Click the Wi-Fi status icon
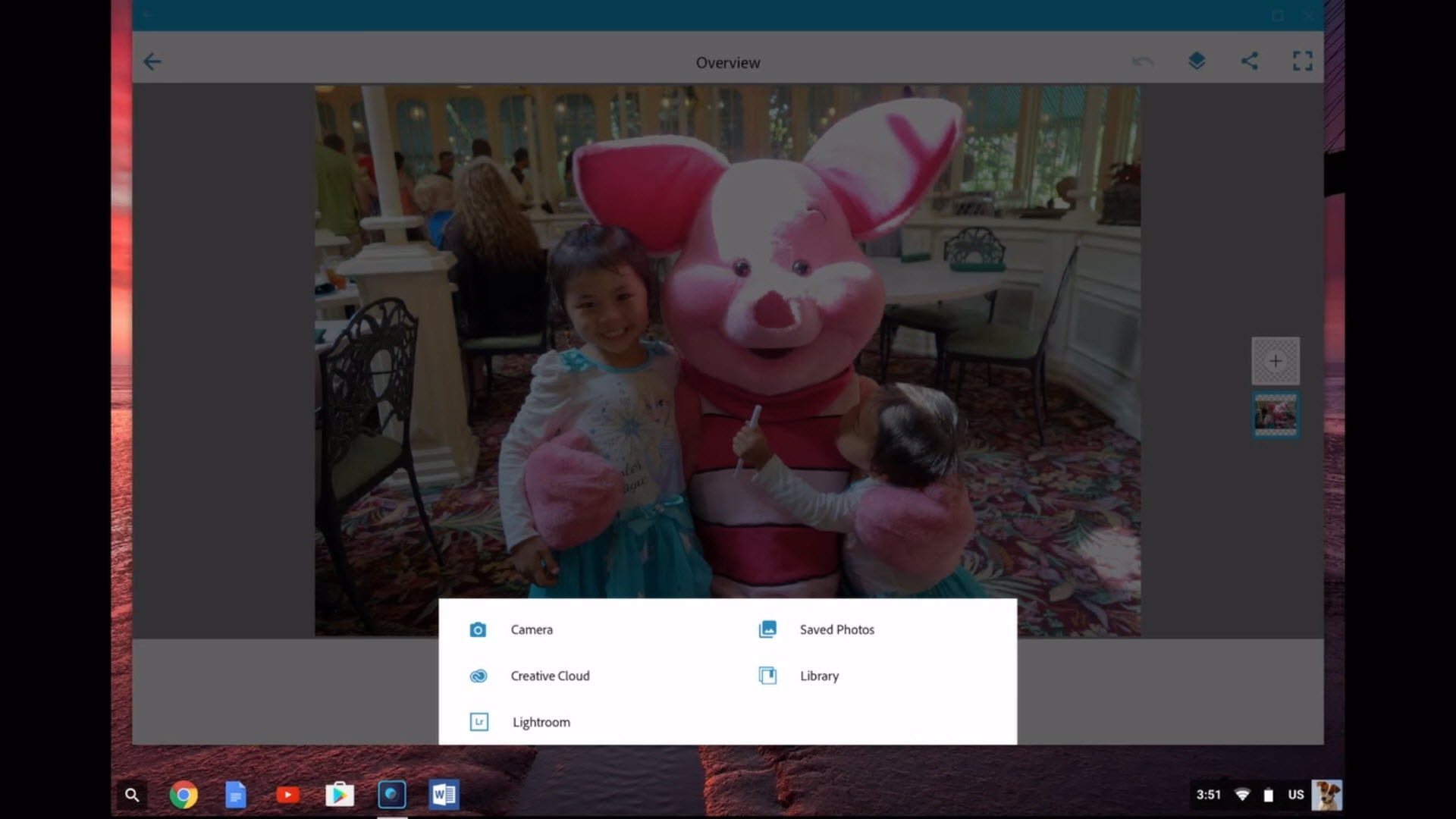The width and height of the screenshot is (1456, 819). (x=1242, y=795)
